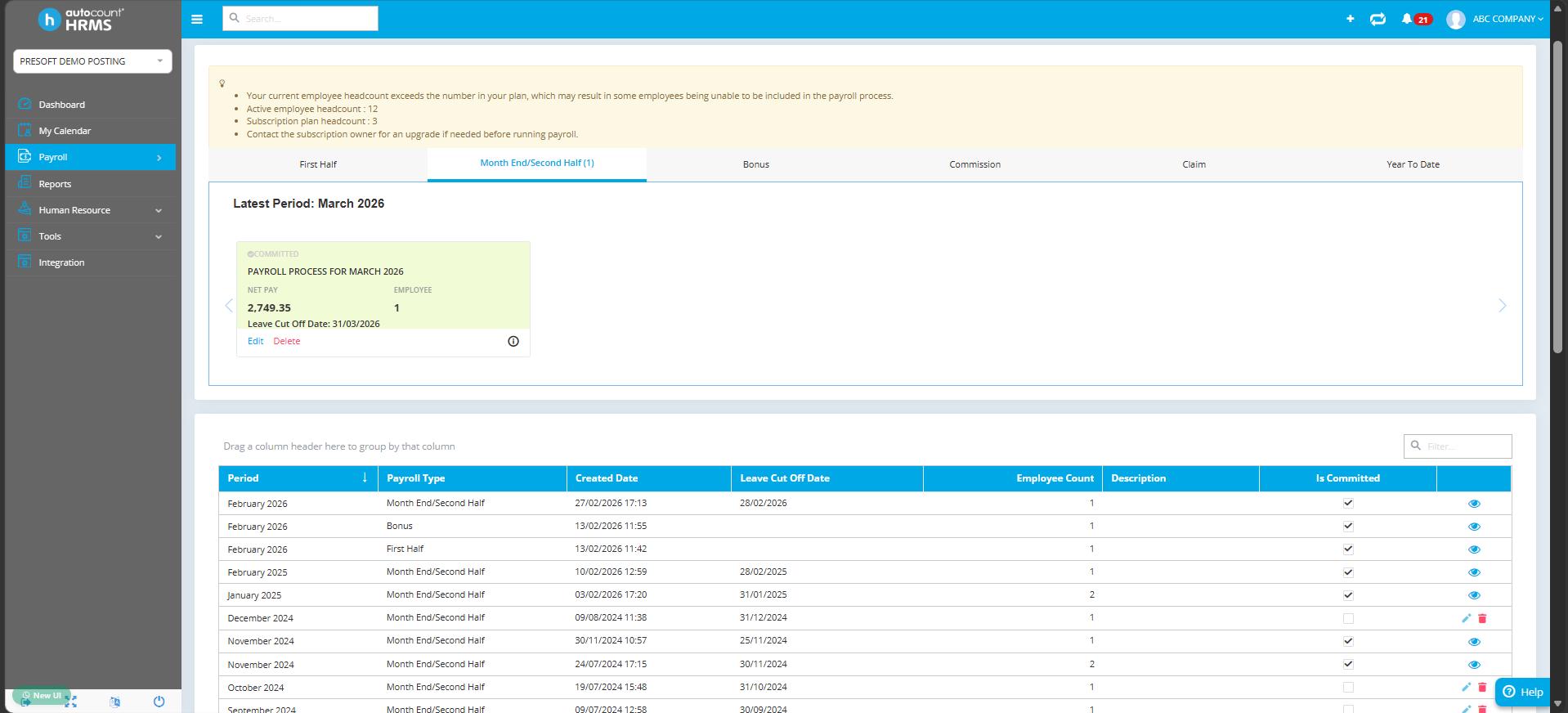
Task: Click the user avatar picture
Action: [1455, 19]
